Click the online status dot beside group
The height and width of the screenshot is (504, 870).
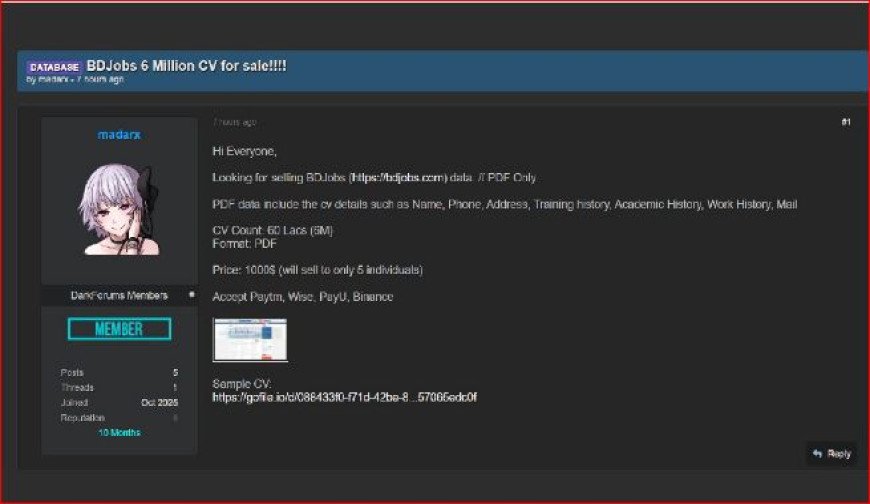pyautogui.click(x=191, y=295)
